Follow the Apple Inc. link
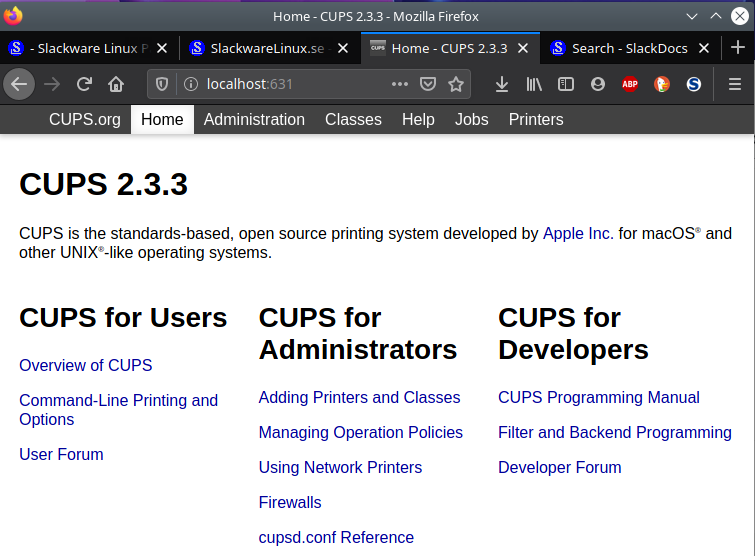Image resolution: width=755 pixels, height=556 pixels. point(578,233)
